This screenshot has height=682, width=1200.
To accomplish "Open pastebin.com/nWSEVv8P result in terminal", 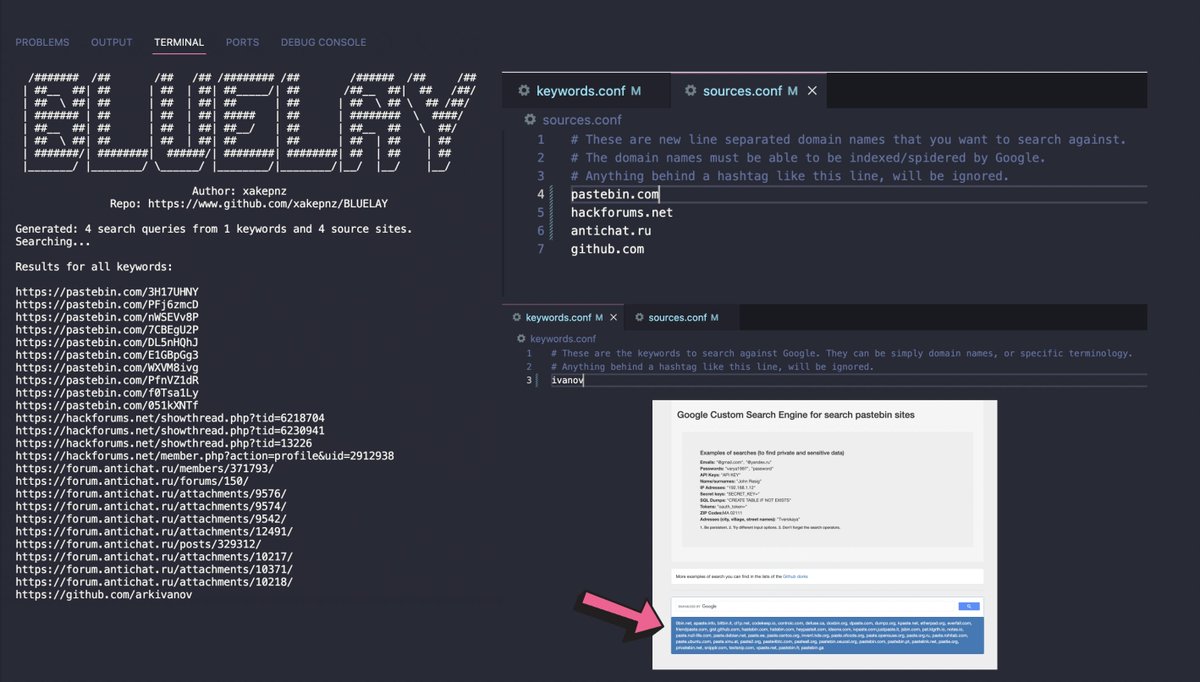I will (x=107, y=317).
